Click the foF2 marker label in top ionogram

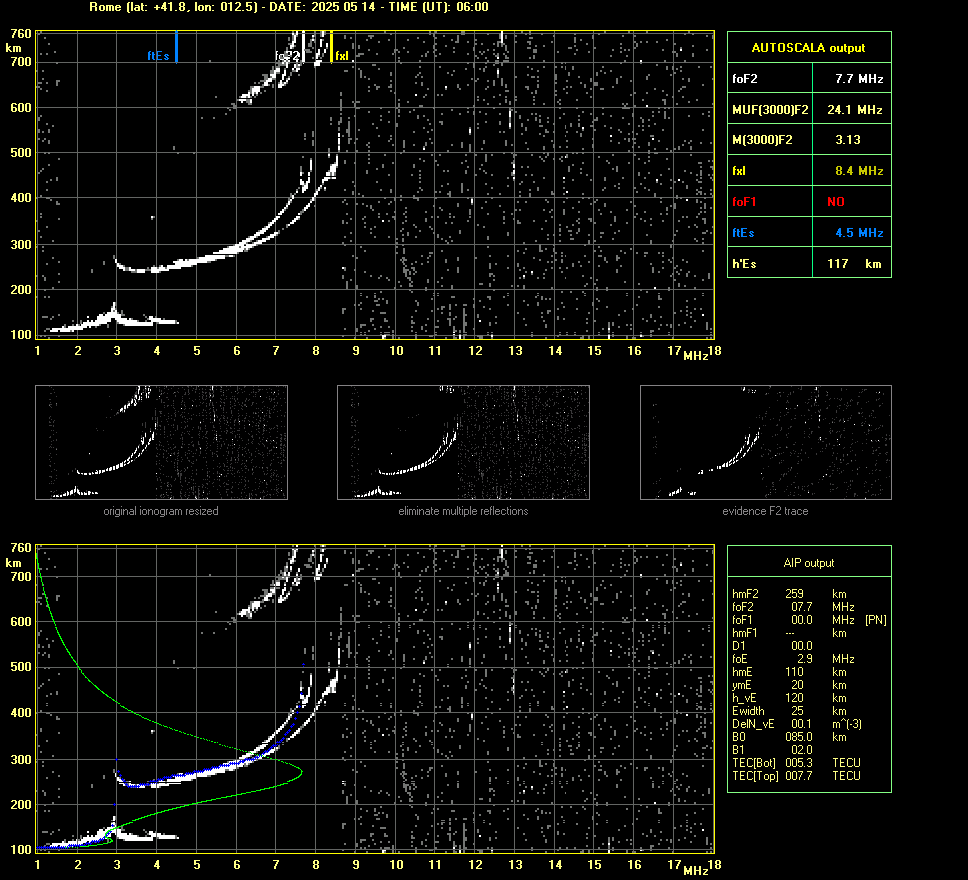tap(288, 56)
